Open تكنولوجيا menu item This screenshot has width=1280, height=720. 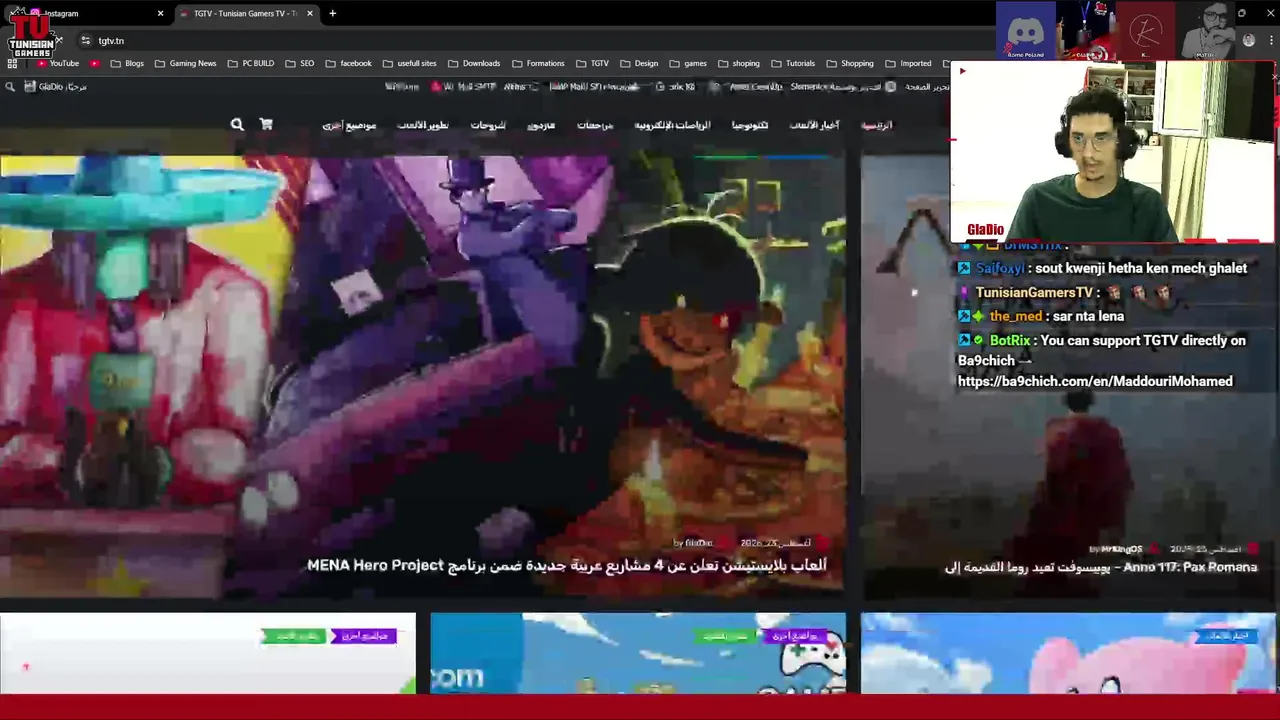pyautogui.click(x=750, y=125)
